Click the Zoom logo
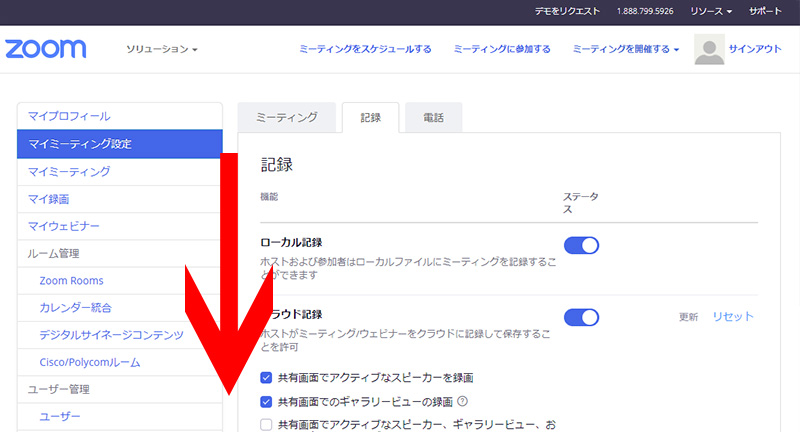 tap(46, 49)
